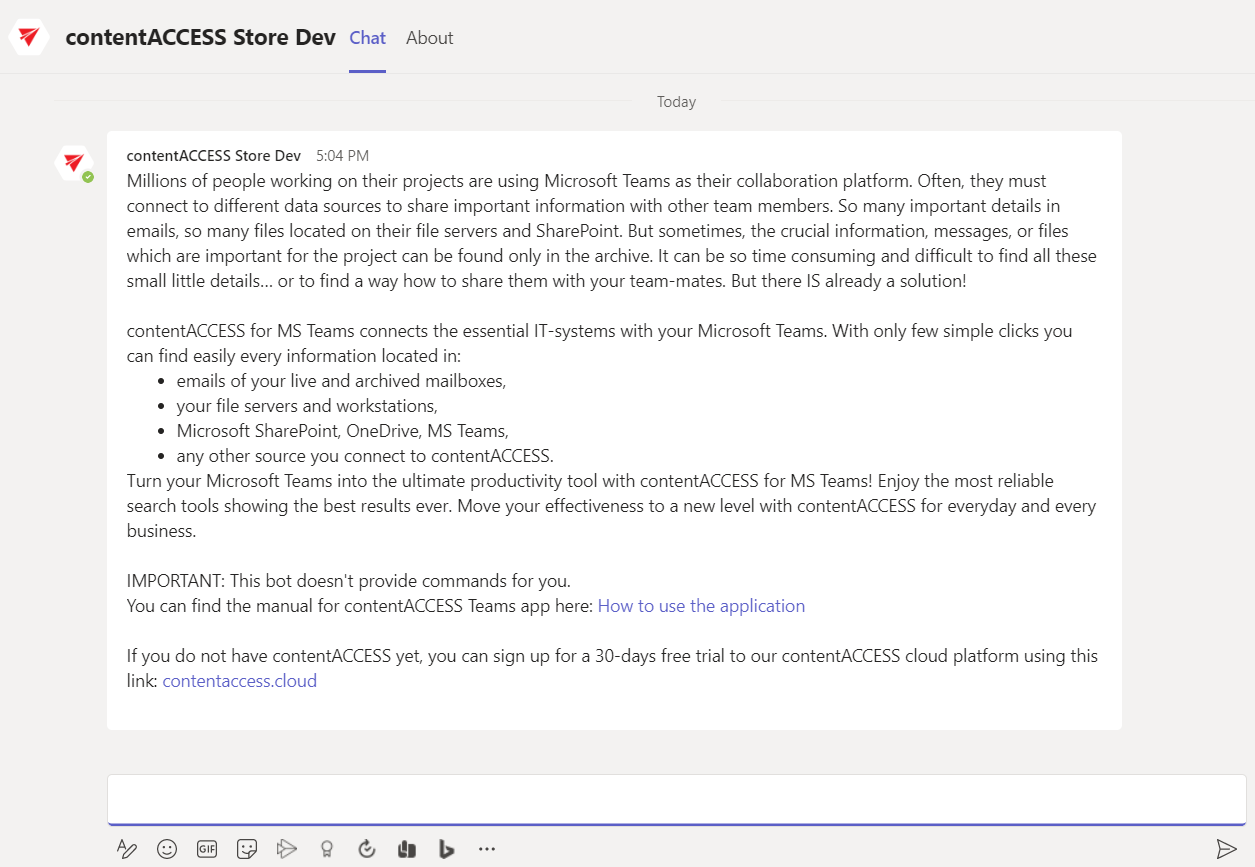Click in the message compose box
Screen dimensions: 1255x867
click(676, 799)
